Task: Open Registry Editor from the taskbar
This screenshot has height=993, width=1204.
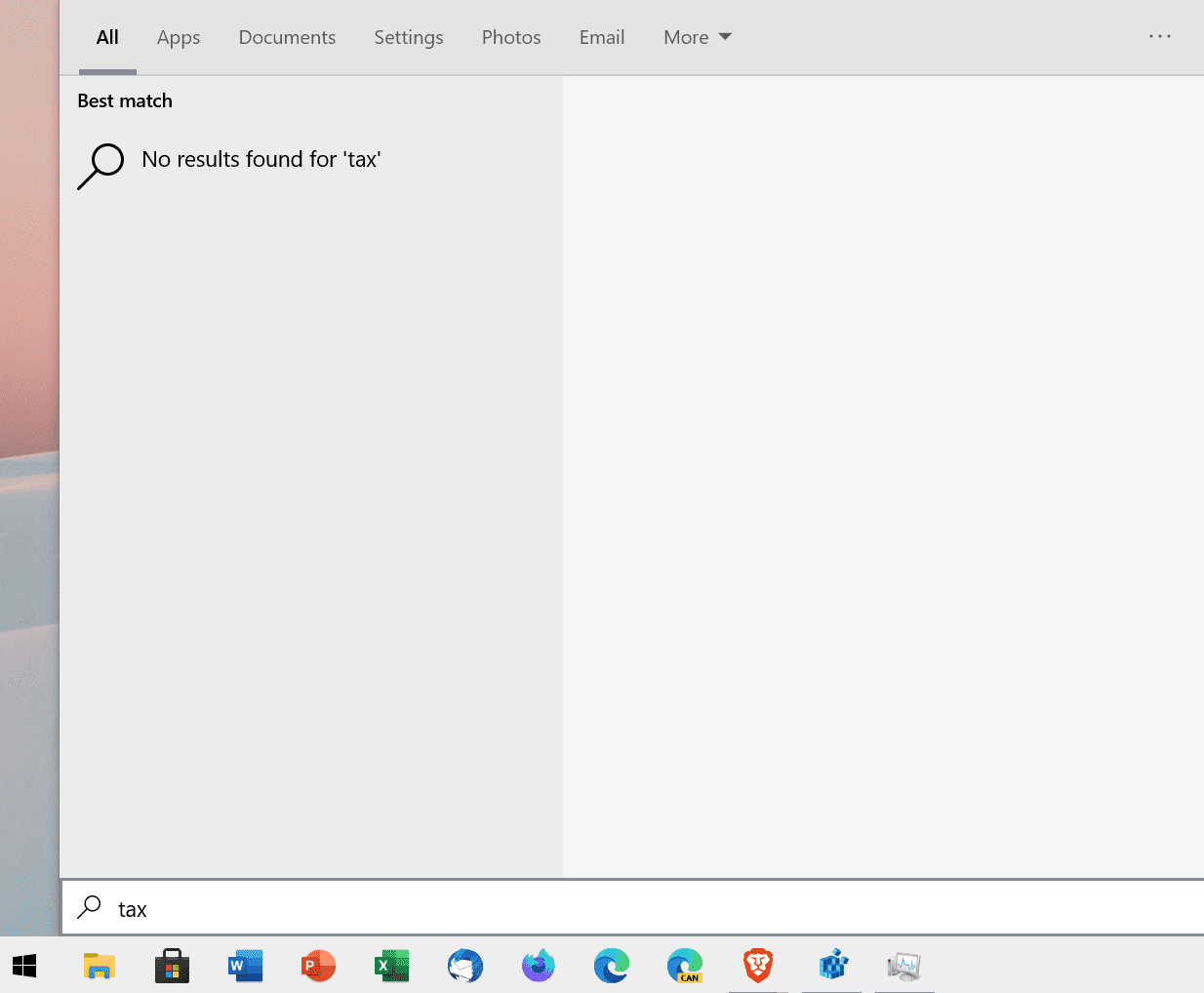Action: 832,966
